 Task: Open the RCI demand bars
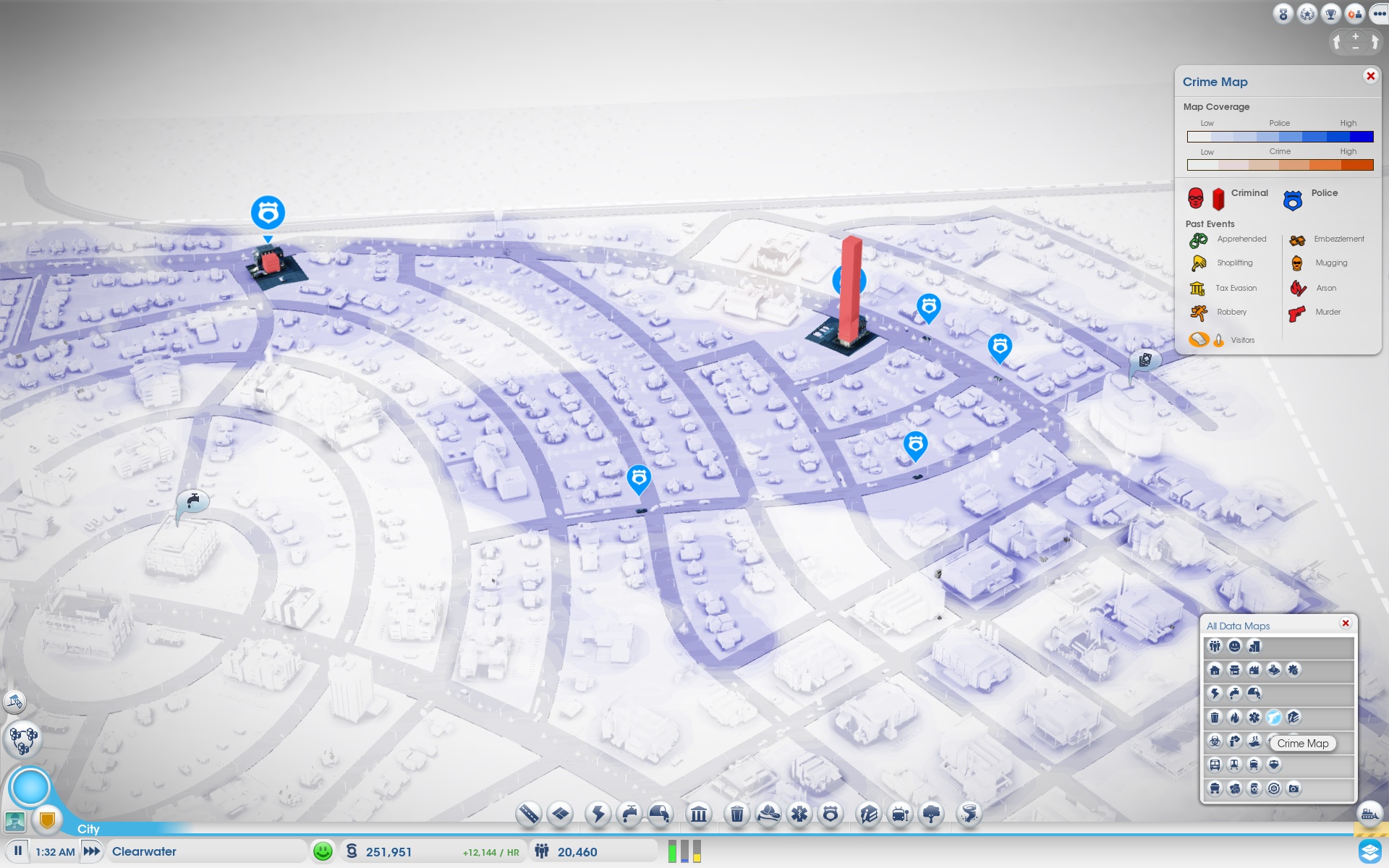[684, 851]
